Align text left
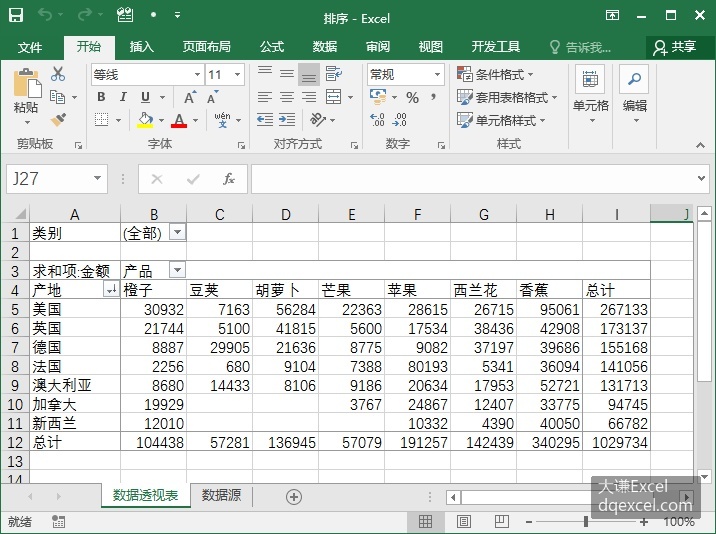This screenshot has width=716, height=534. tap(265, 97)
